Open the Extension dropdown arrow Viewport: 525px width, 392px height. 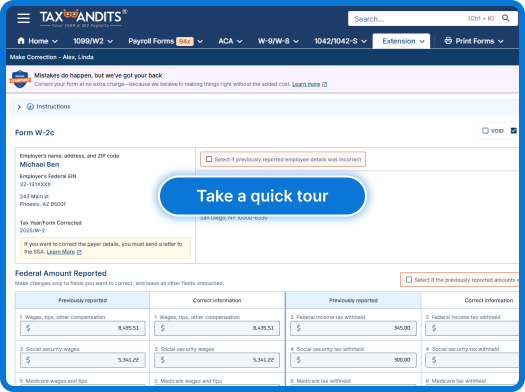[x=422, y=41]
